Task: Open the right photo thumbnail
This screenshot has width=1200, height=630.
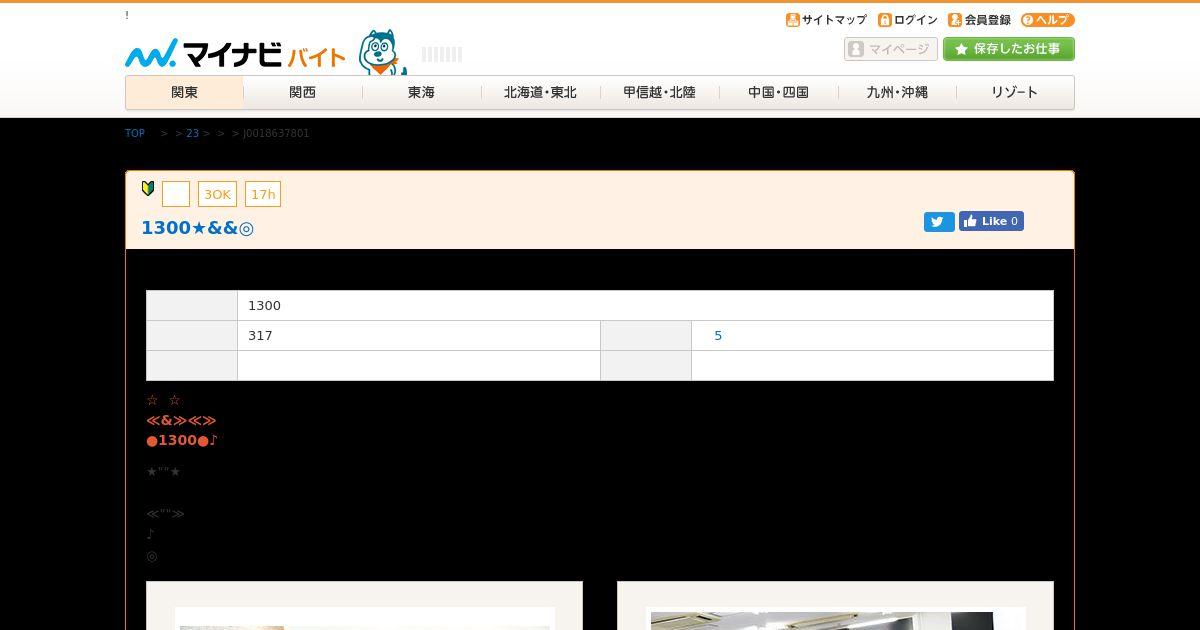Action: [835, 618]
